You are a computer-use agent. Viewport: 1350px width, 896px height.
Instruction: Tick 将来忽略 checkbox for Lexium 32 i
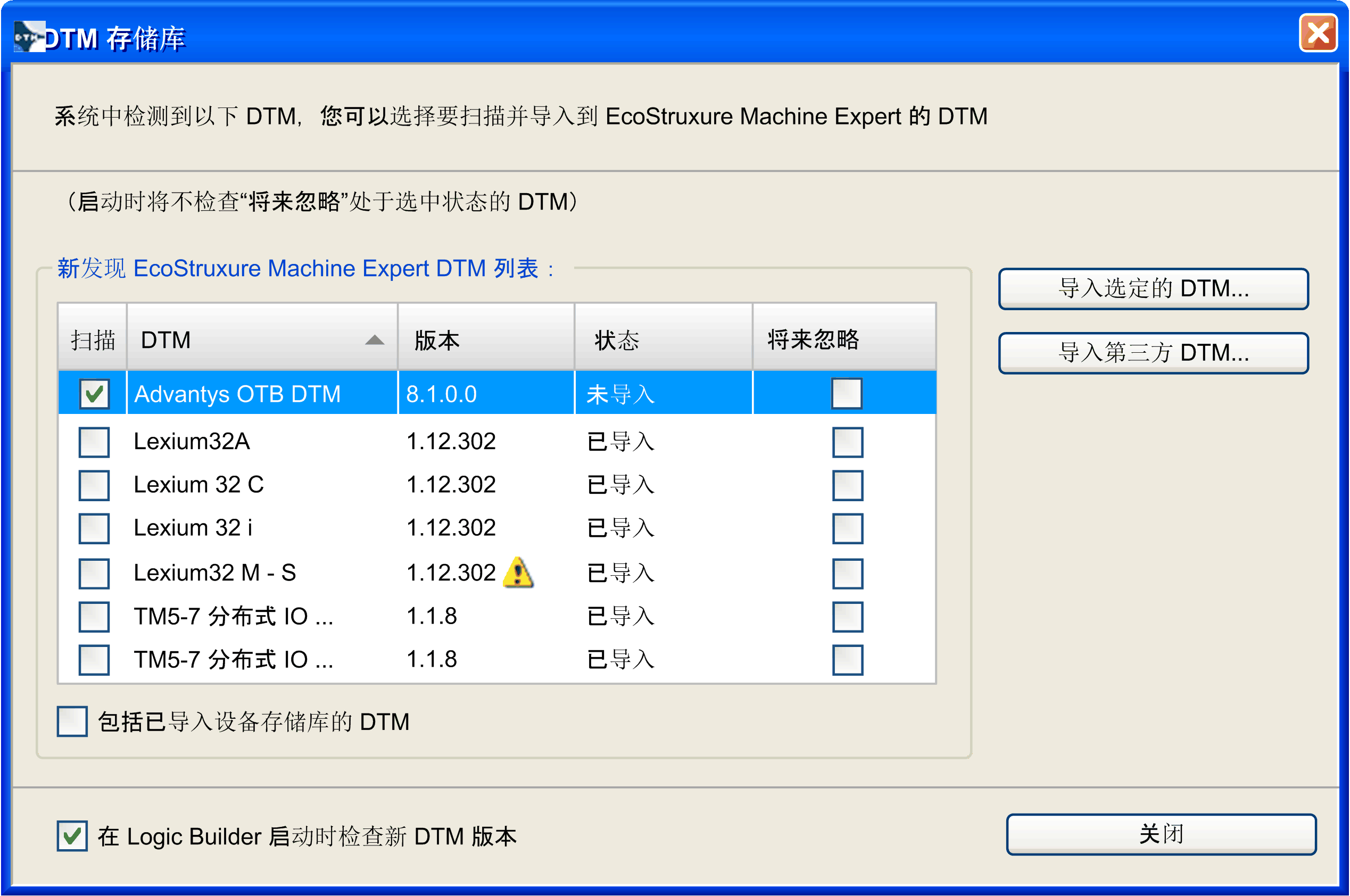coord(848,528)
